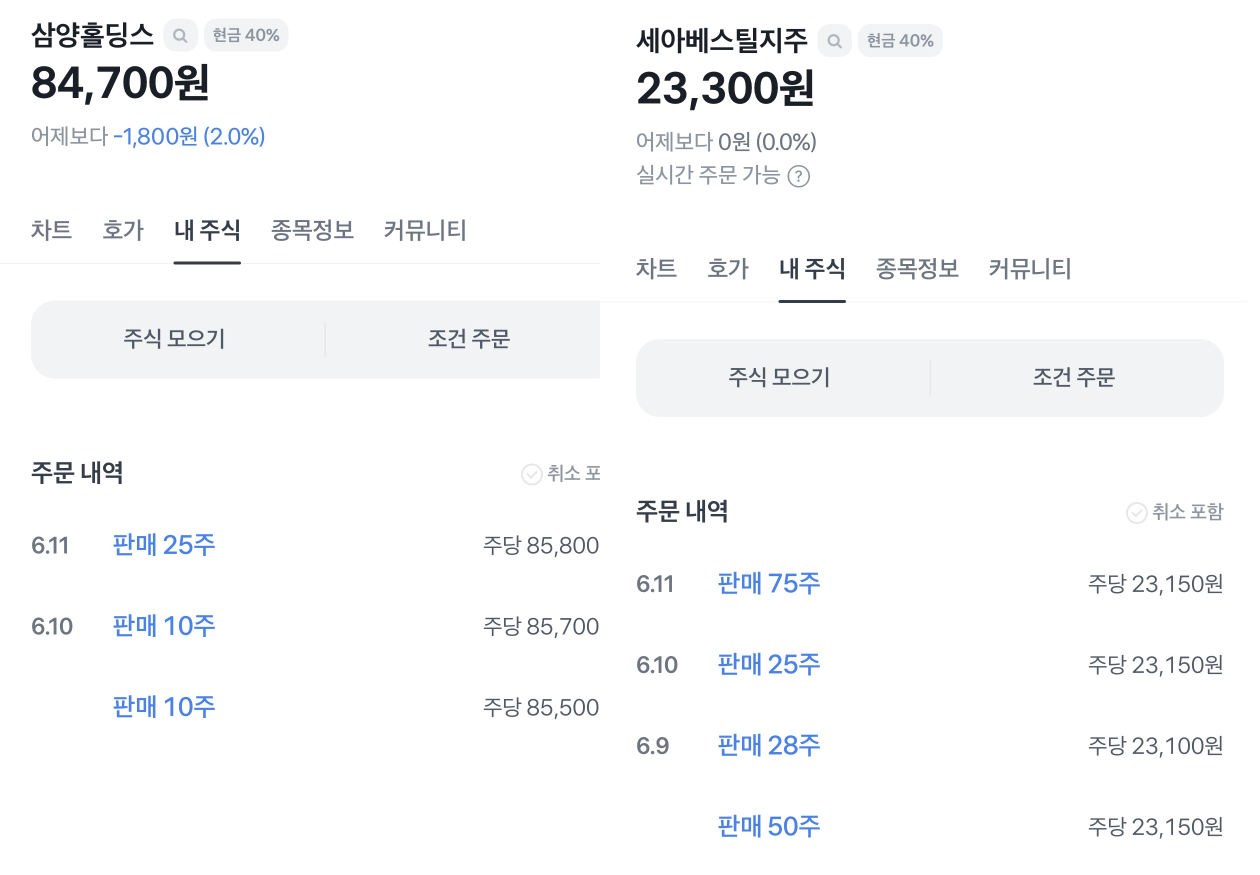Click the 현금 40% badge beside 삼양홀딩스
This screenshot has height=875, width=1260.
point(246,36)
